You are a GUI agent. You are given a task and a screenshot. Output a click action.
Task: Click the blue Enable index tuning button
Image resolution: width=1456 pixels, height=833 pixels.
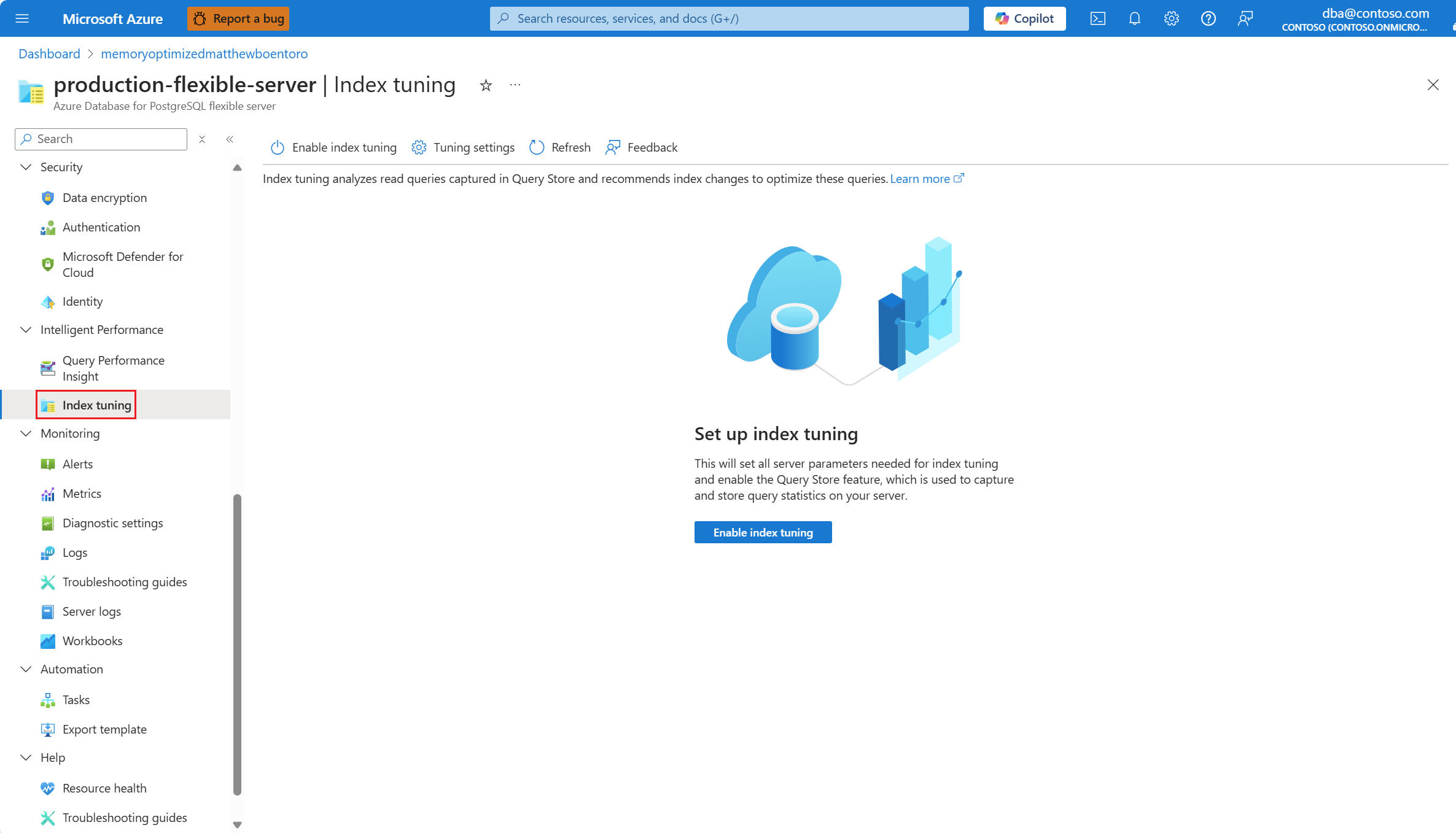[x=763, y=532]
